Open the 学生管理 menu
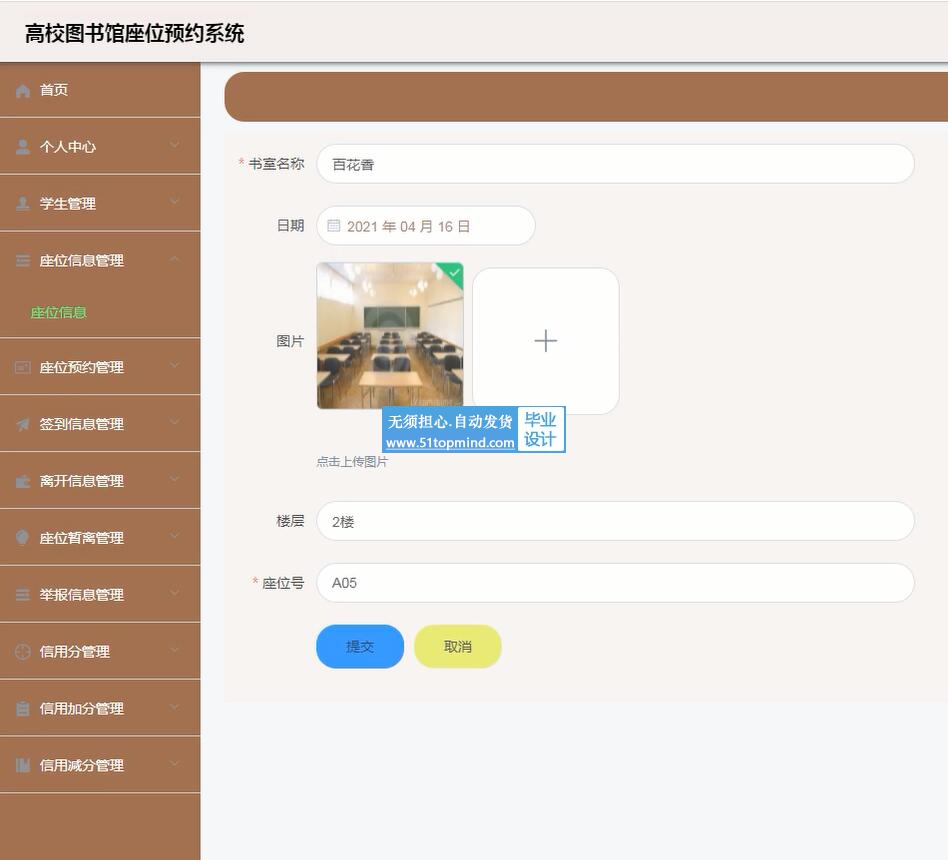 [100, 204]
